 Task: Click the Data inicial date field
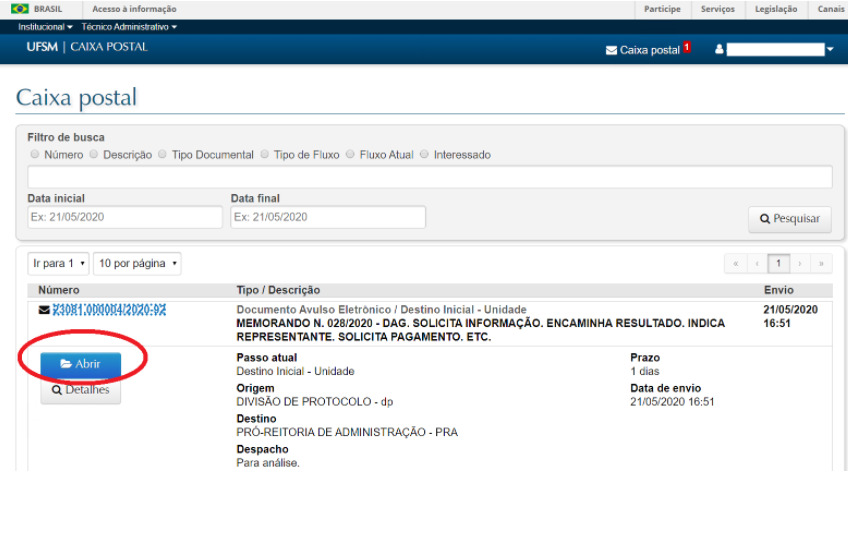pyautogui.click(x=125, y=217)
